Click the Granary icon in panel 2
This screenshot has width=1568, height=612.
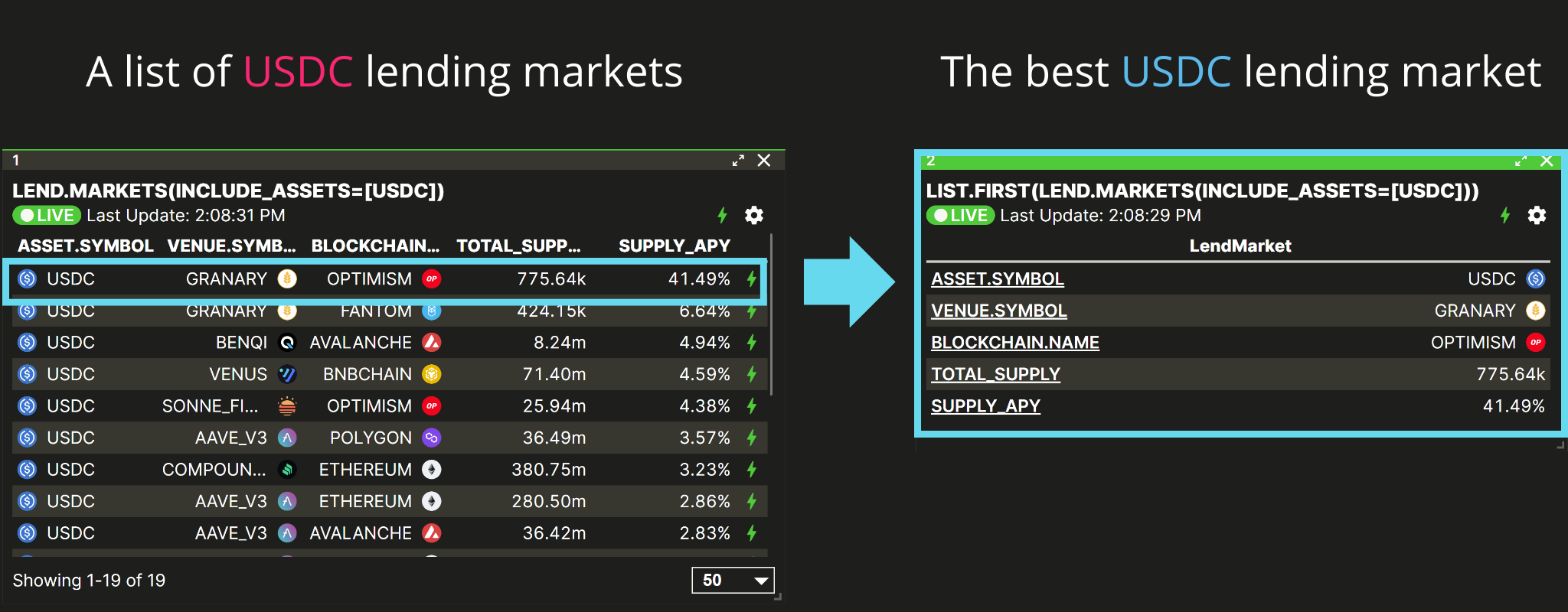point(1536,311)
